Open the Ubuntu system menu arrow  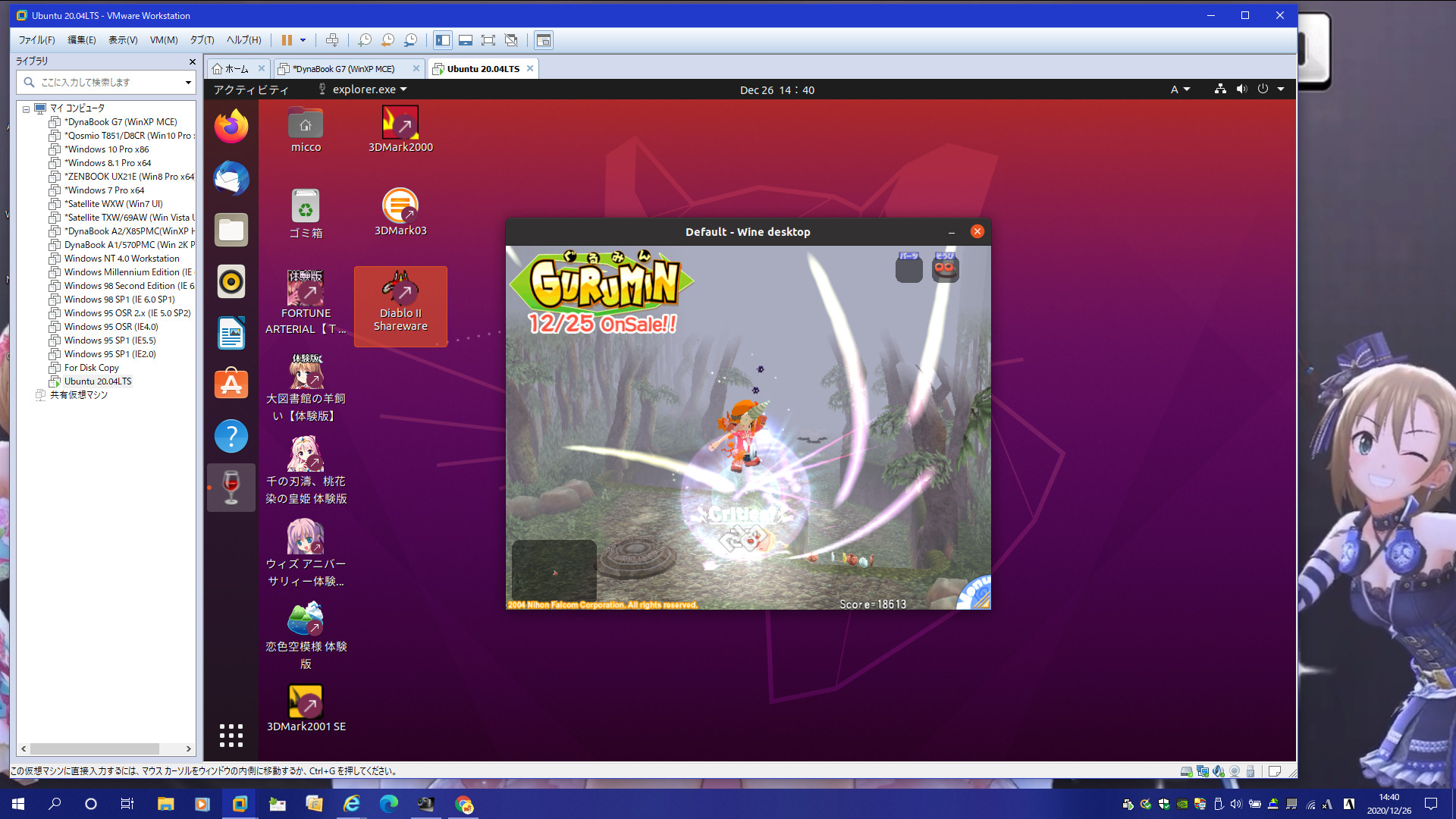1281,89
